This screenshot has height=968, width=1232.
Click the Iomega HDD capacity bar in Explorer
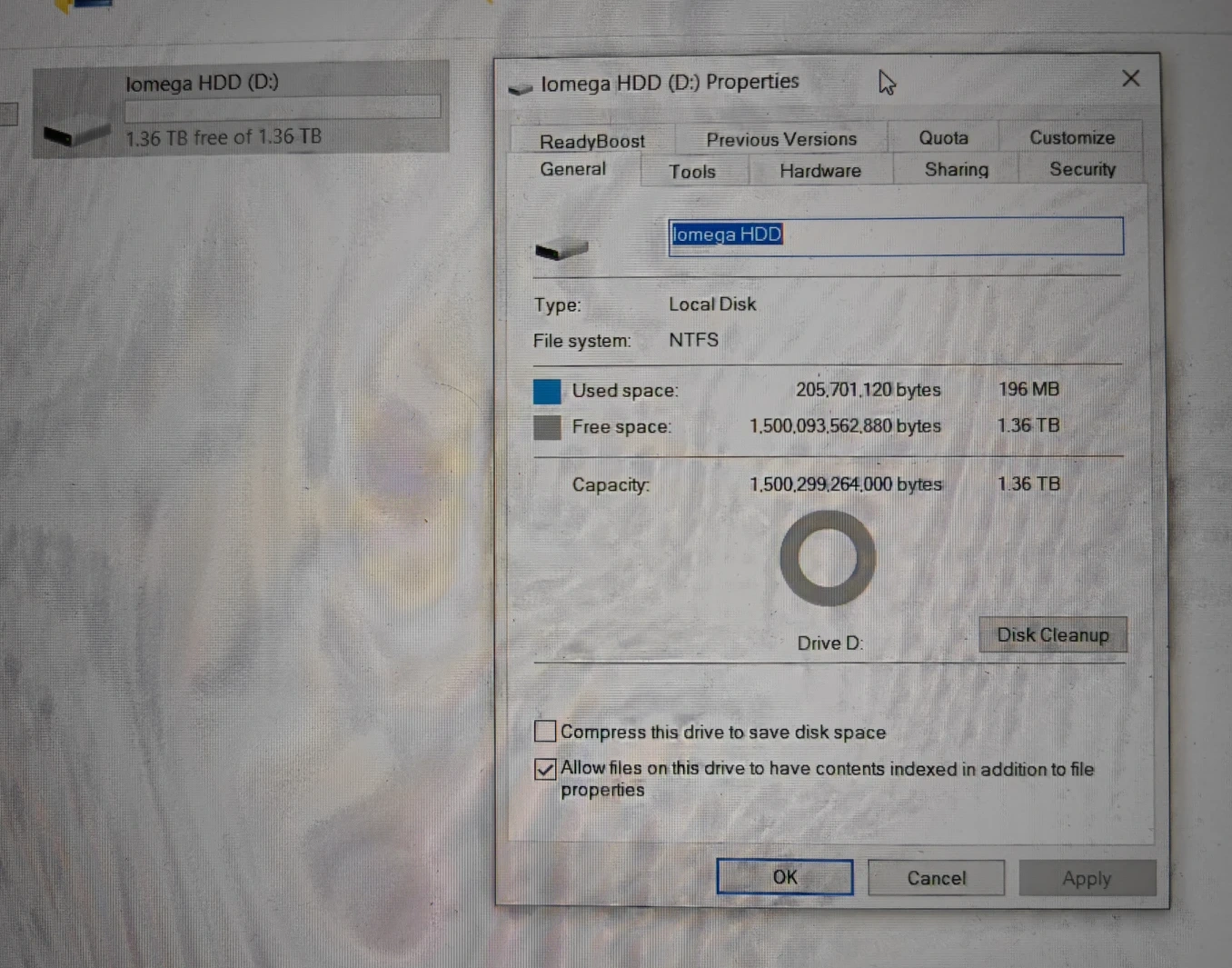coord(283,108)
